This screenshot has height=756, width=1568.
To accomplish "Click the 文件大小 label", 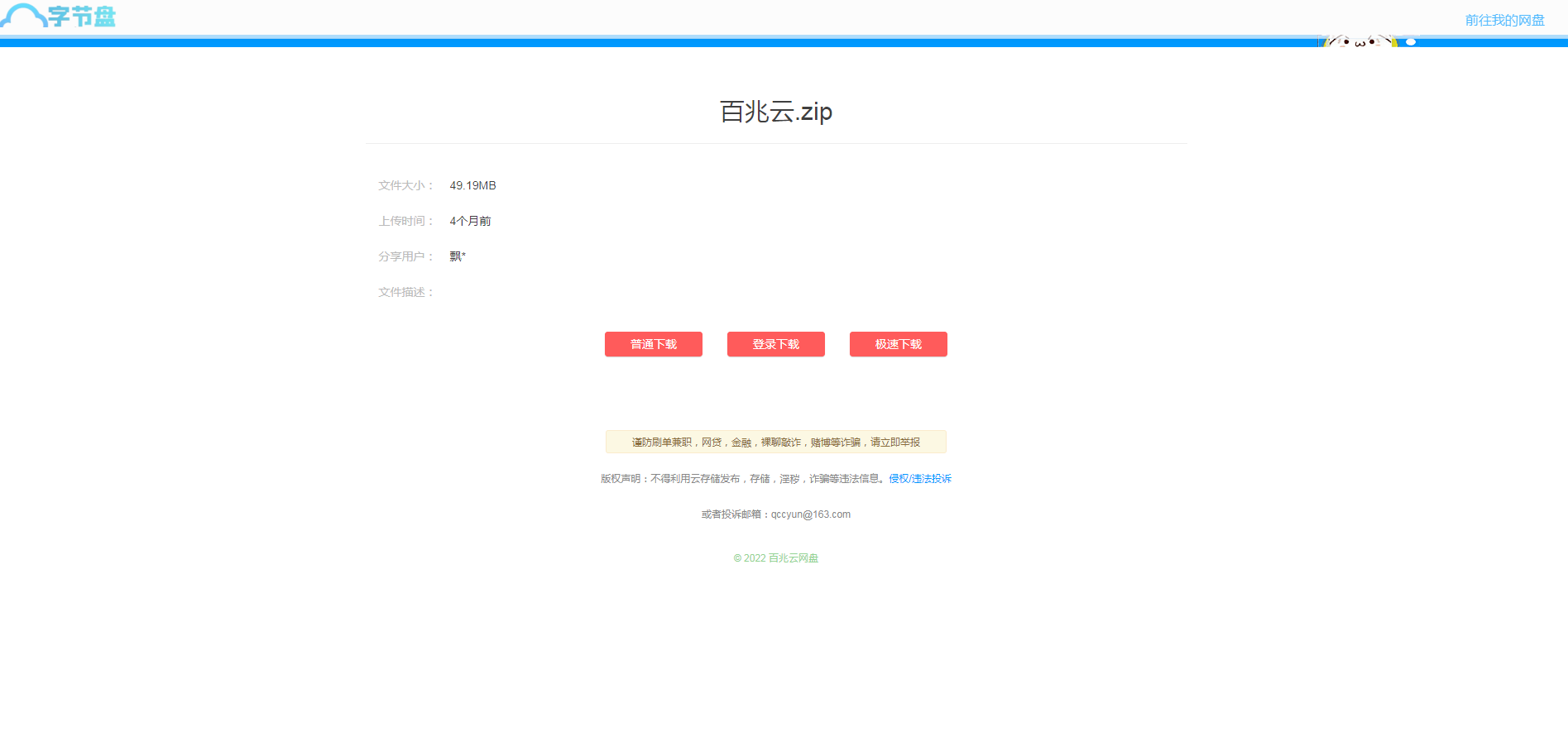I will (x=405, y=185).
